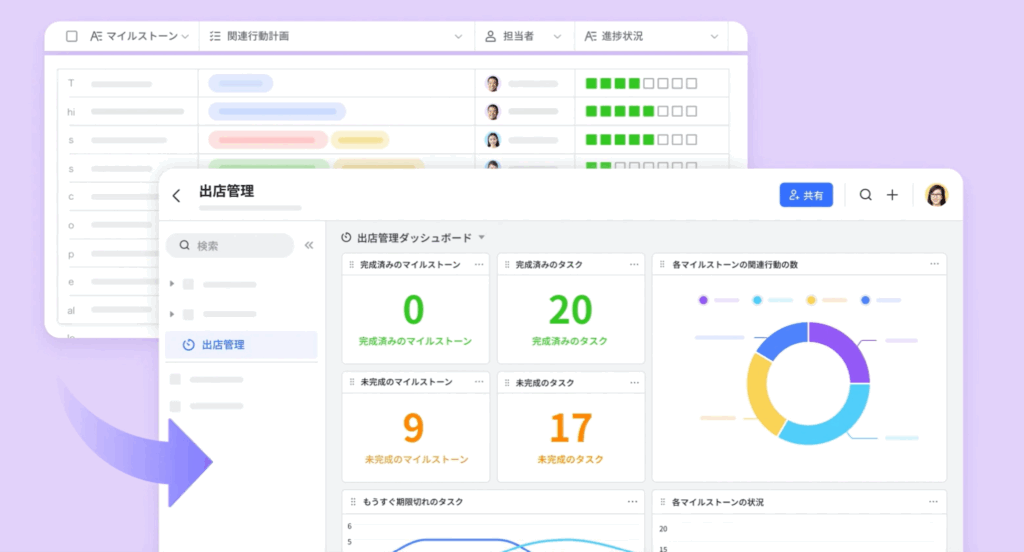Open more options on 完成済みのタスク card
Viewport: 1024px width, 552px height.
click(634, 265)
